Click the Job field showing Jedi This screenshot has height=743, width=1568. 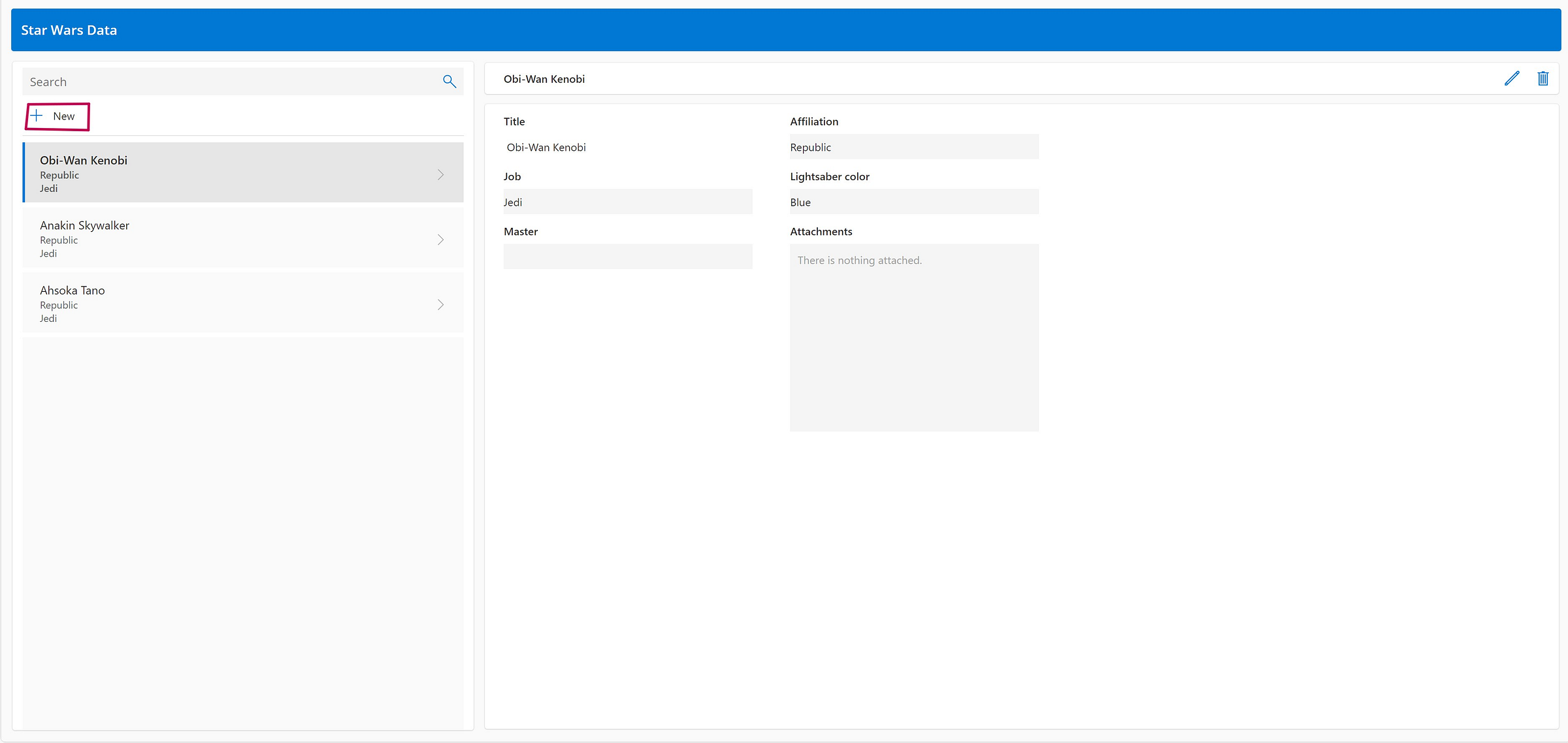(x=628, y=202)
